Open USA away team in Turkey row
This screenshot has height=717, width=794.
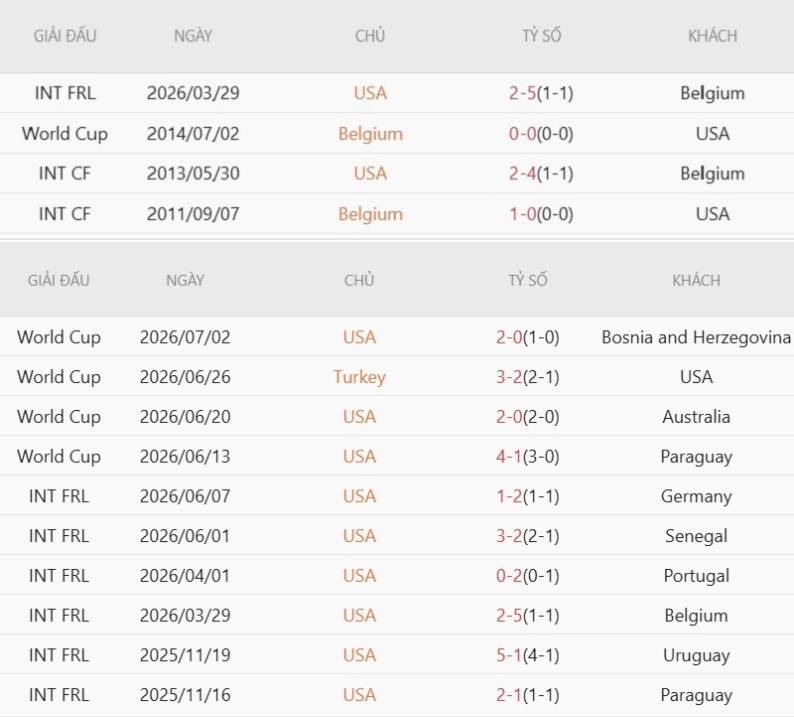696,377
